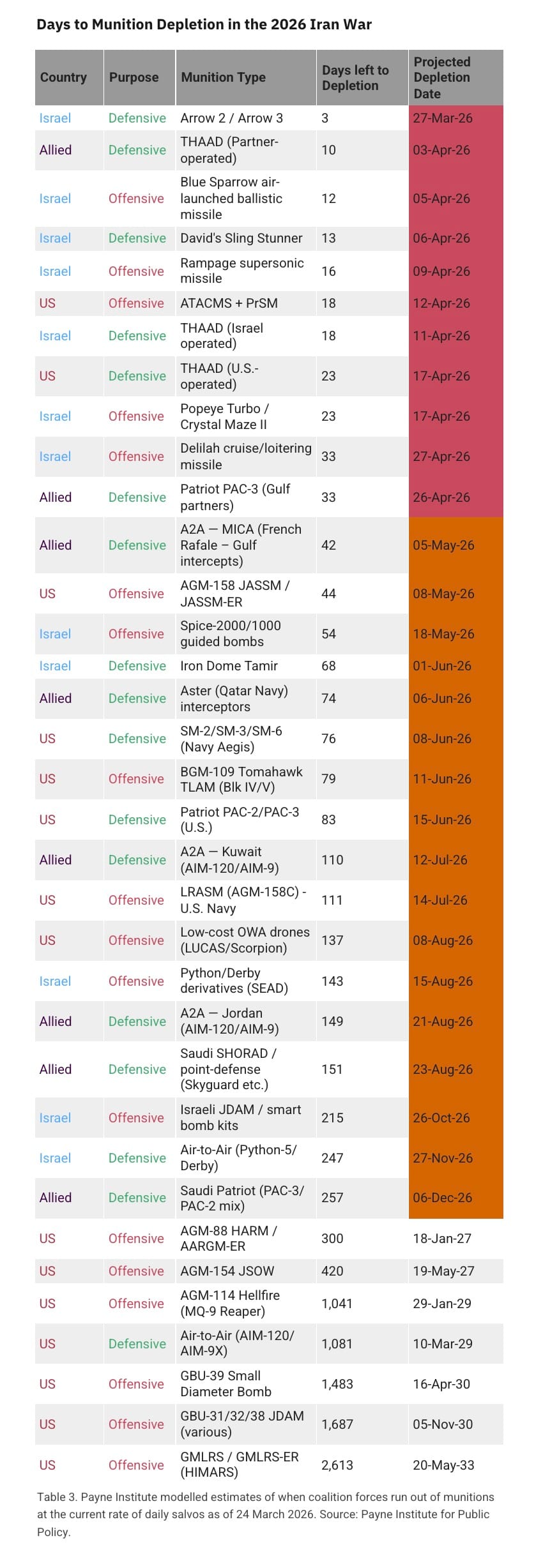Click the Country column header

pyautogui.click(x=63, y=77)
